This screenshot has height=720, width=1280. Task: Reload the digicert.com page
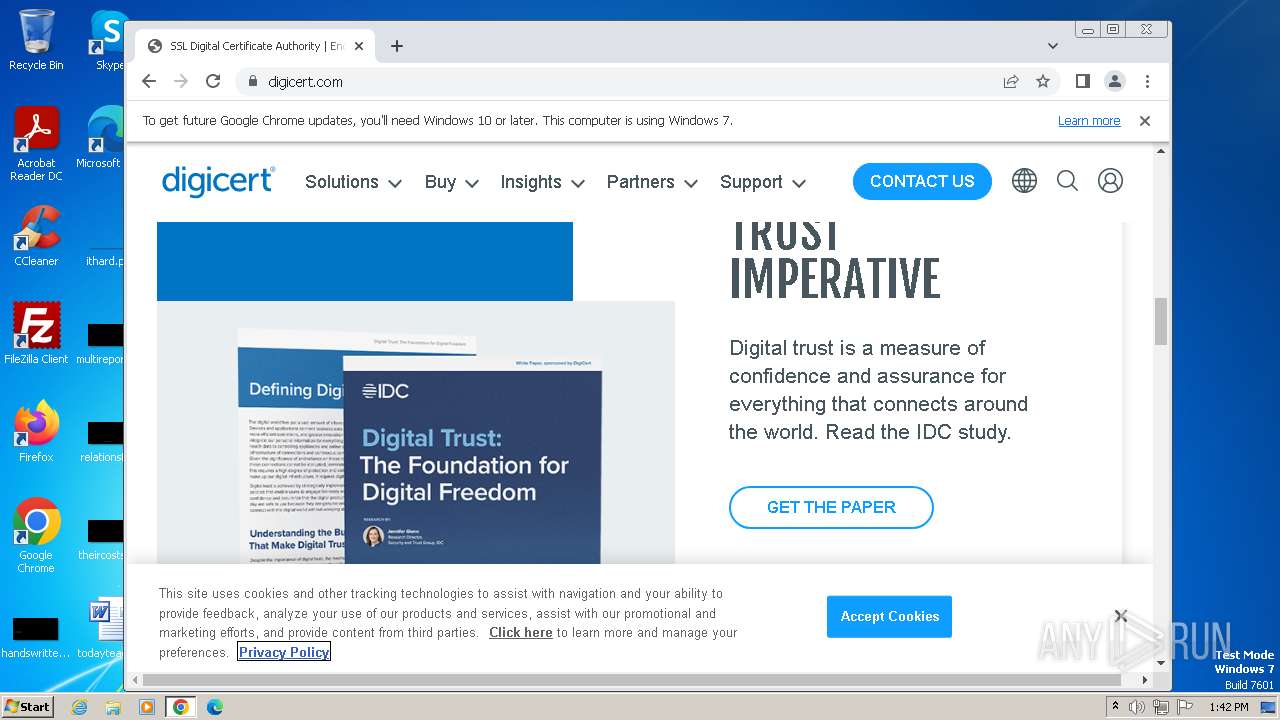[x=213, y=82]
